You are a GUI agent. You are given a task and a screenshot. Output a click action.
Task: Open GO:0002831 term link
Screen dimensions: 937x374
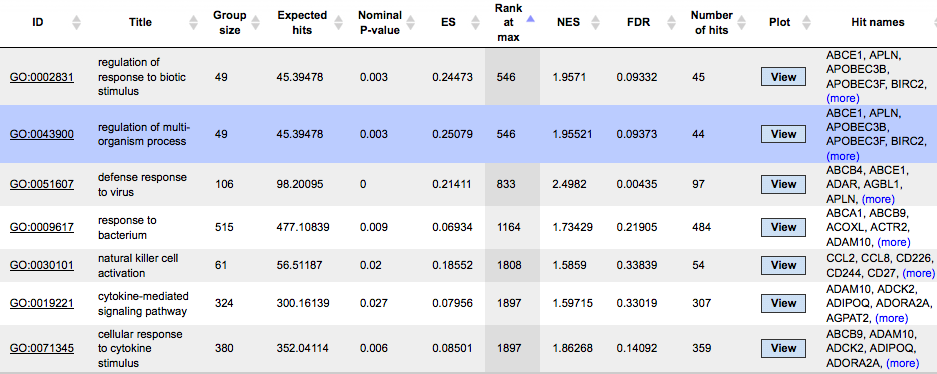coord(42,77)
